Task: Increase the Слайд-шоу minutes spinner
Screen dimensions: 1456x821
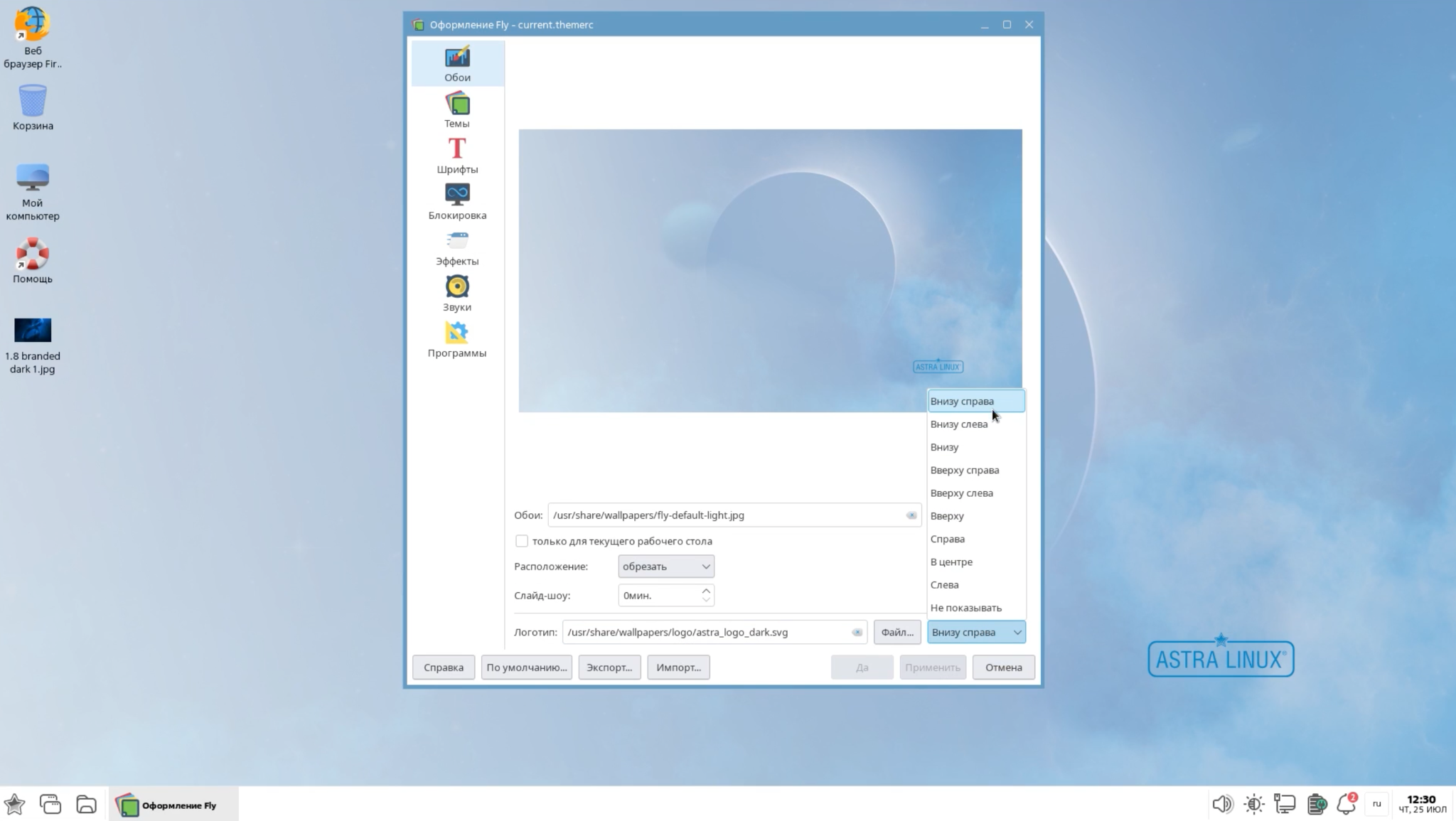Action: (x=706, y=590)
